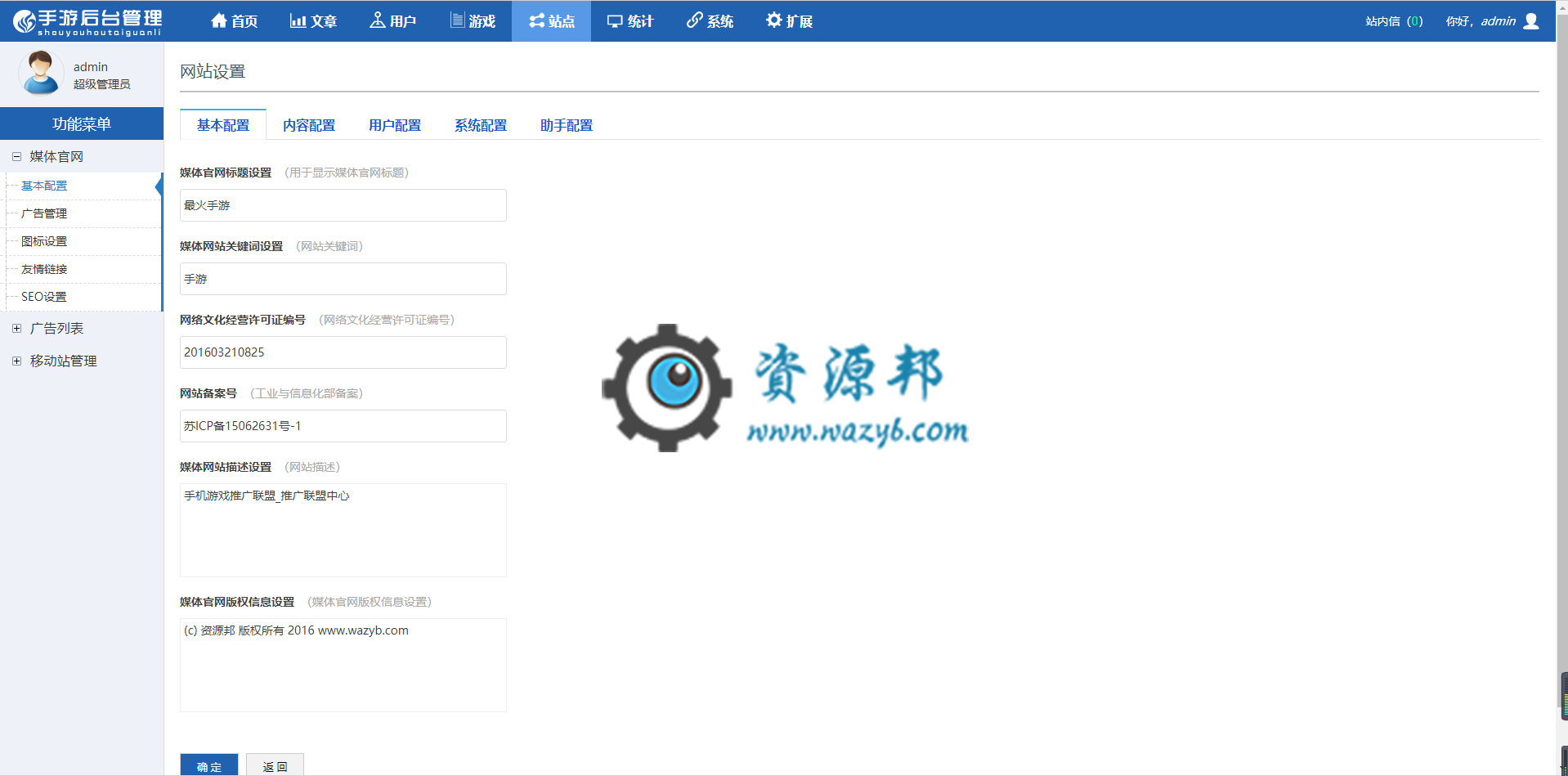Viewport: 1568px width, 776px height.
Task: Select 基本配置 in the sidebar tree
Action: 44,186
